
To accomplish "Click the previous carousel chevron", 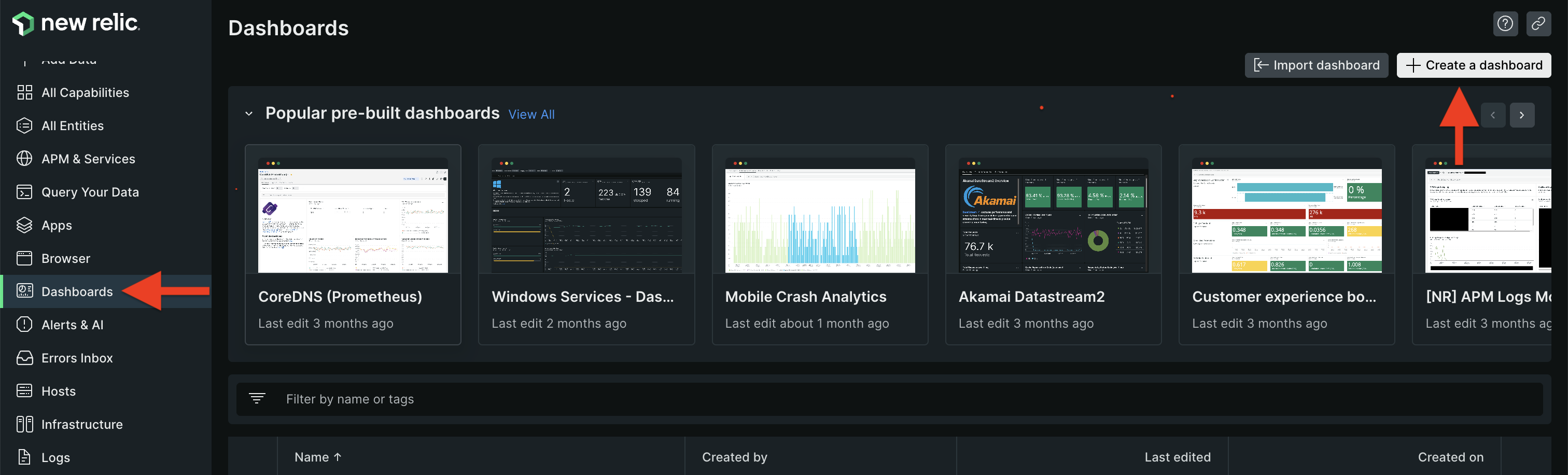I will [1492, 115].
